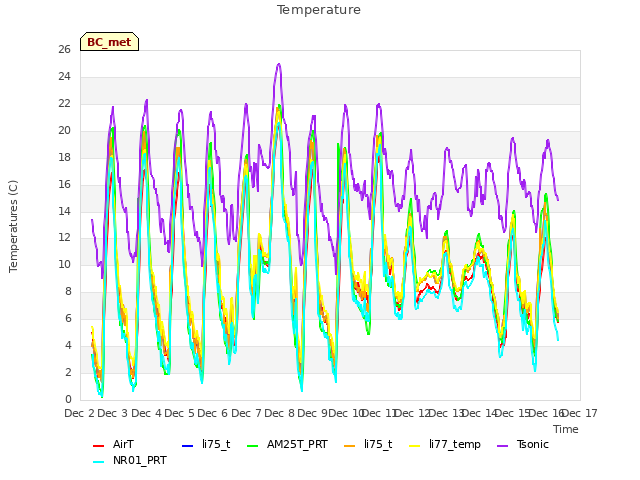640x480 pixels.
Task: Click the 14 y-axis tick label
Action: coord(64,211)
